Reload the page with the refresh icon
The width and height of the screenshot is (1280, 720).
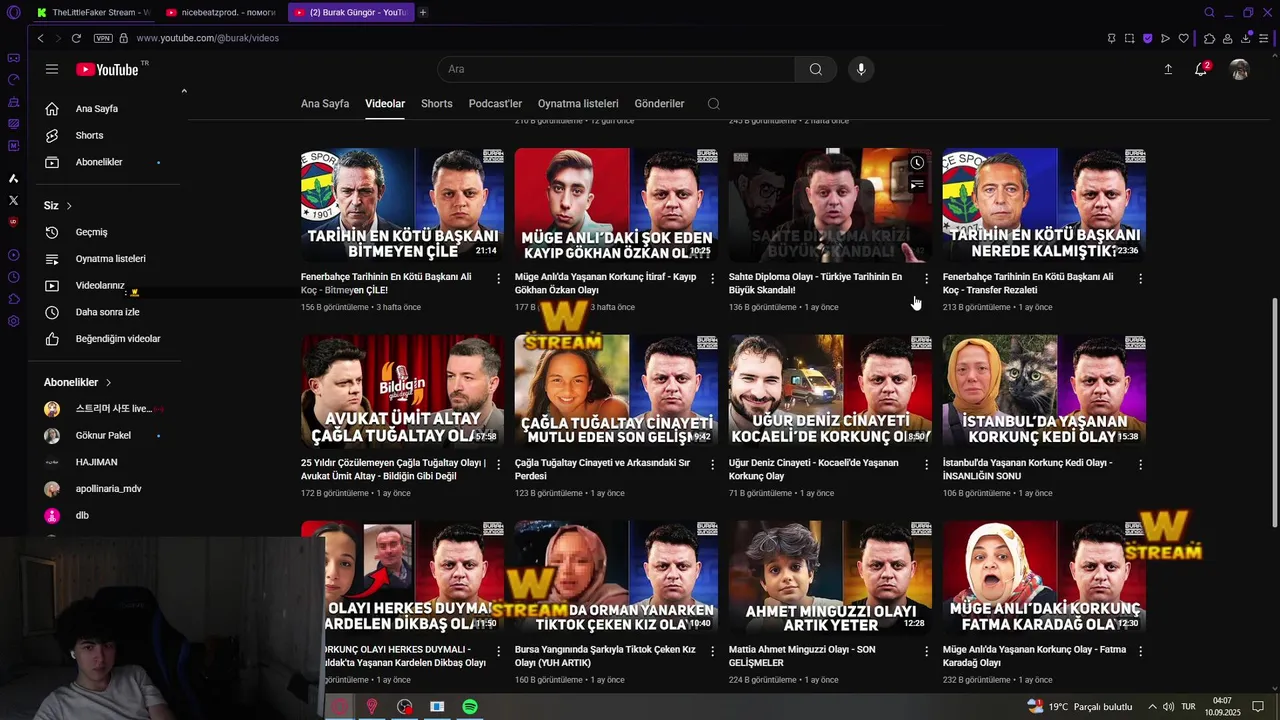pyautogui.click(x=76, y=38)
